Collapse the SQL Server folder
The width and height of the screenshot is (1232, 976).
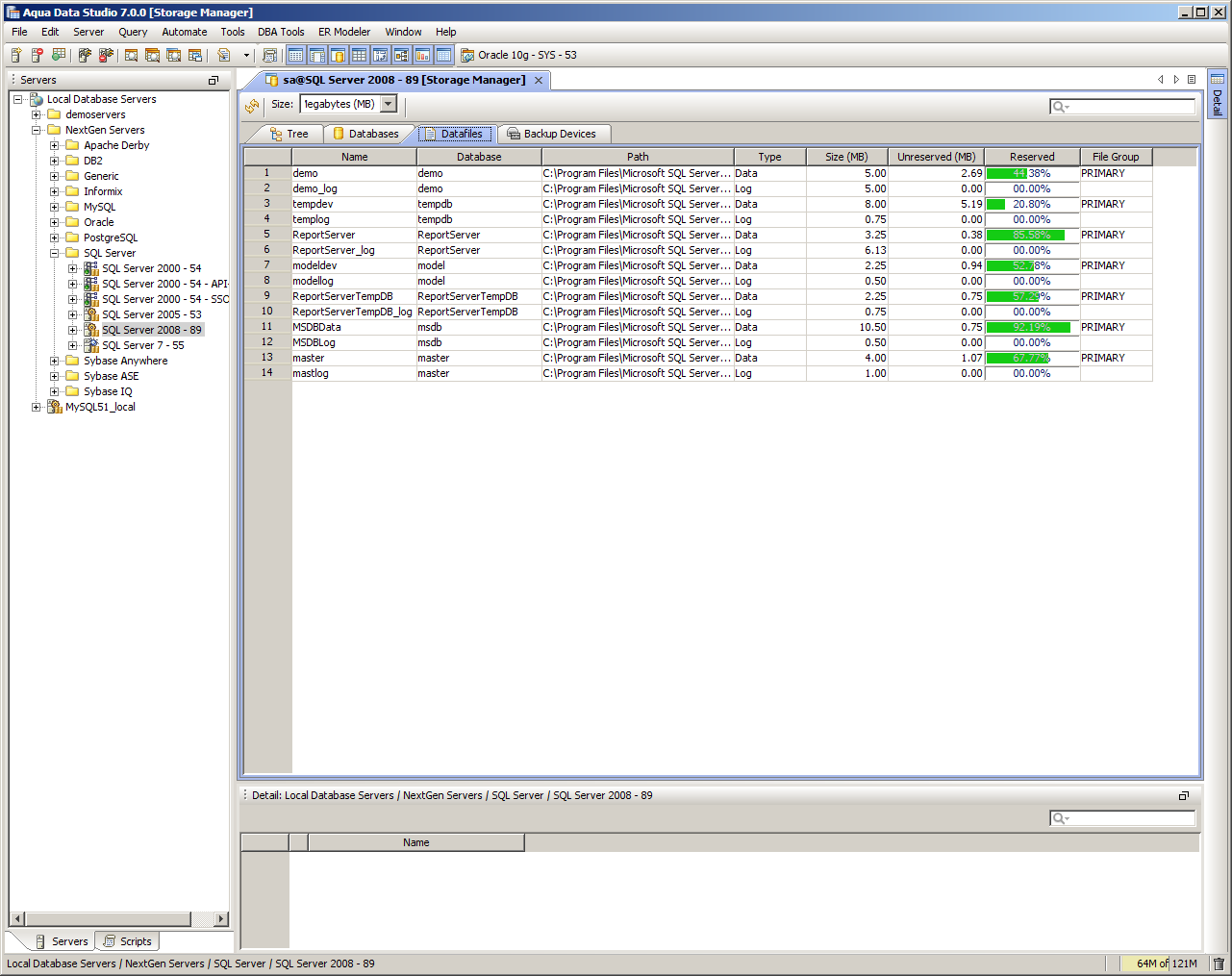tap(55, 253)
